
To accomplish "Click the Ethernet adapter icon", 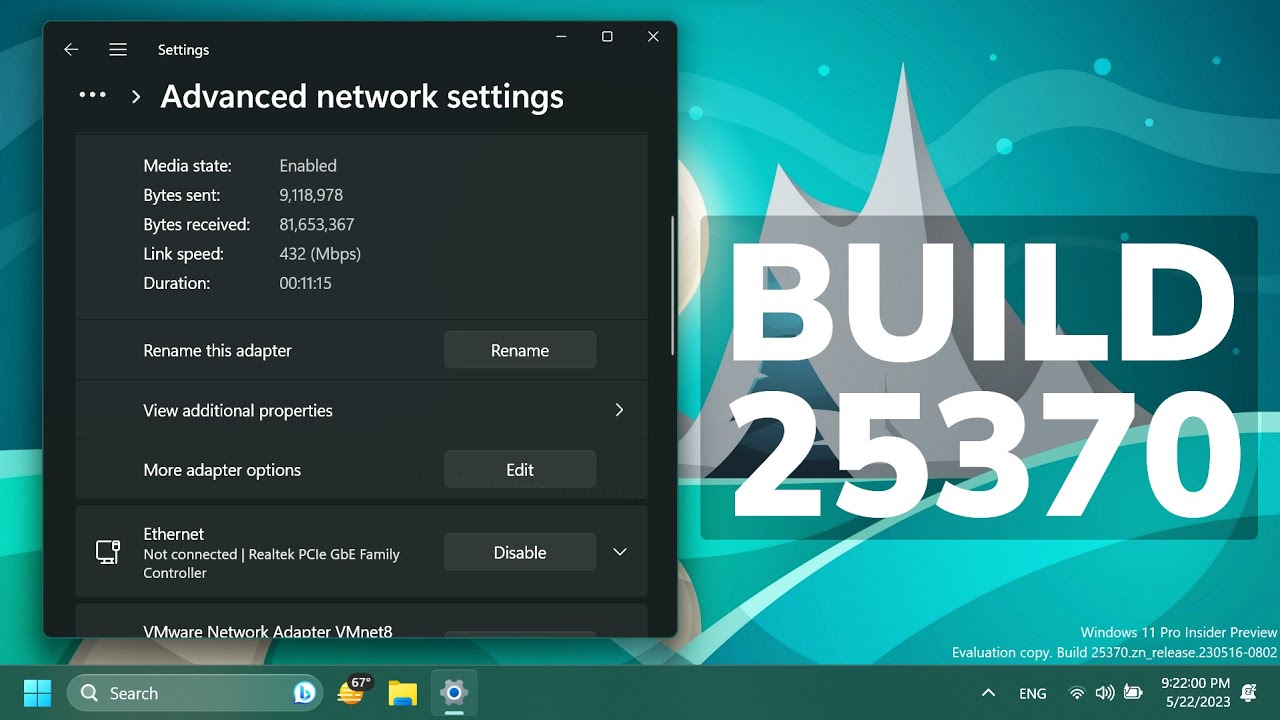I will (x=108, y=552).
